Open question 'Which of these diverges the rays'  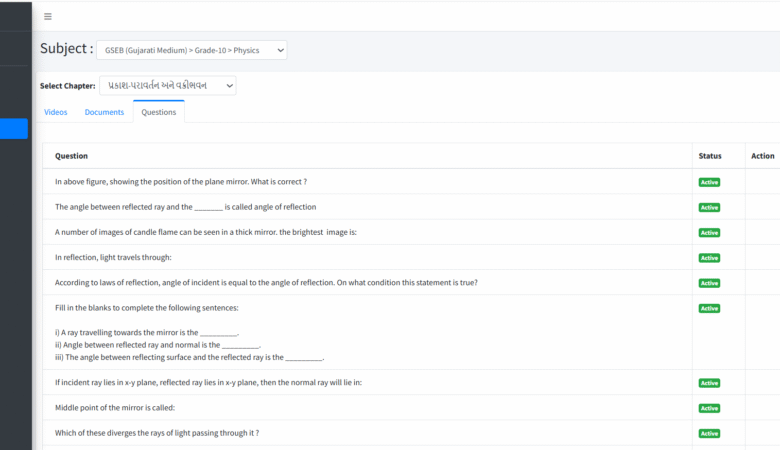(x=157, y=433)
